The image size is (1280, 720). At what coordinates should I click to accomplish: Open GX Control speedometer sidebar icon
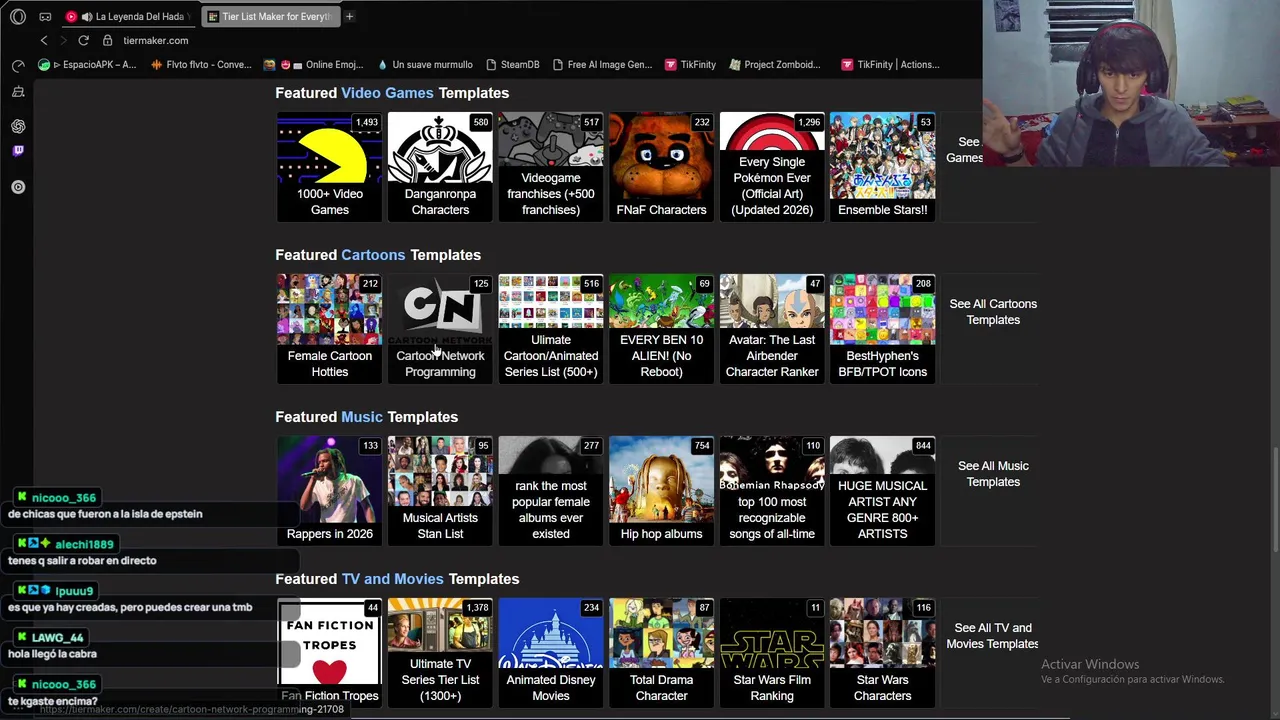(18, 66)
